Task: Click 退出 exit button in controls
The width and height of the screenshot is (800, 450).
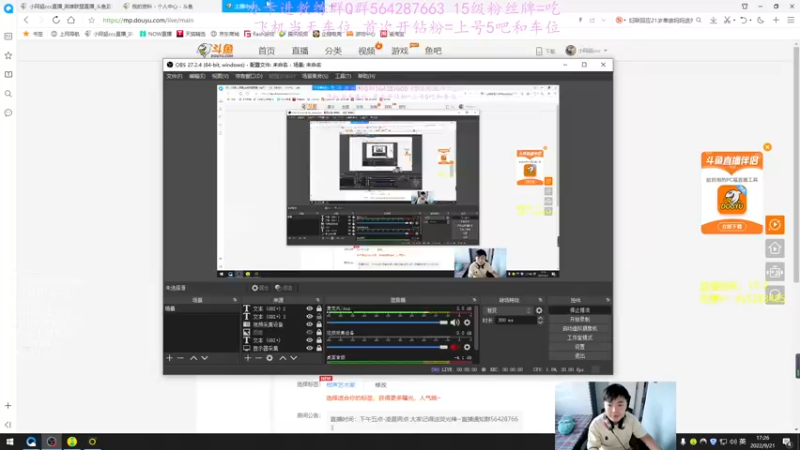Action: [x=580, y=356]
